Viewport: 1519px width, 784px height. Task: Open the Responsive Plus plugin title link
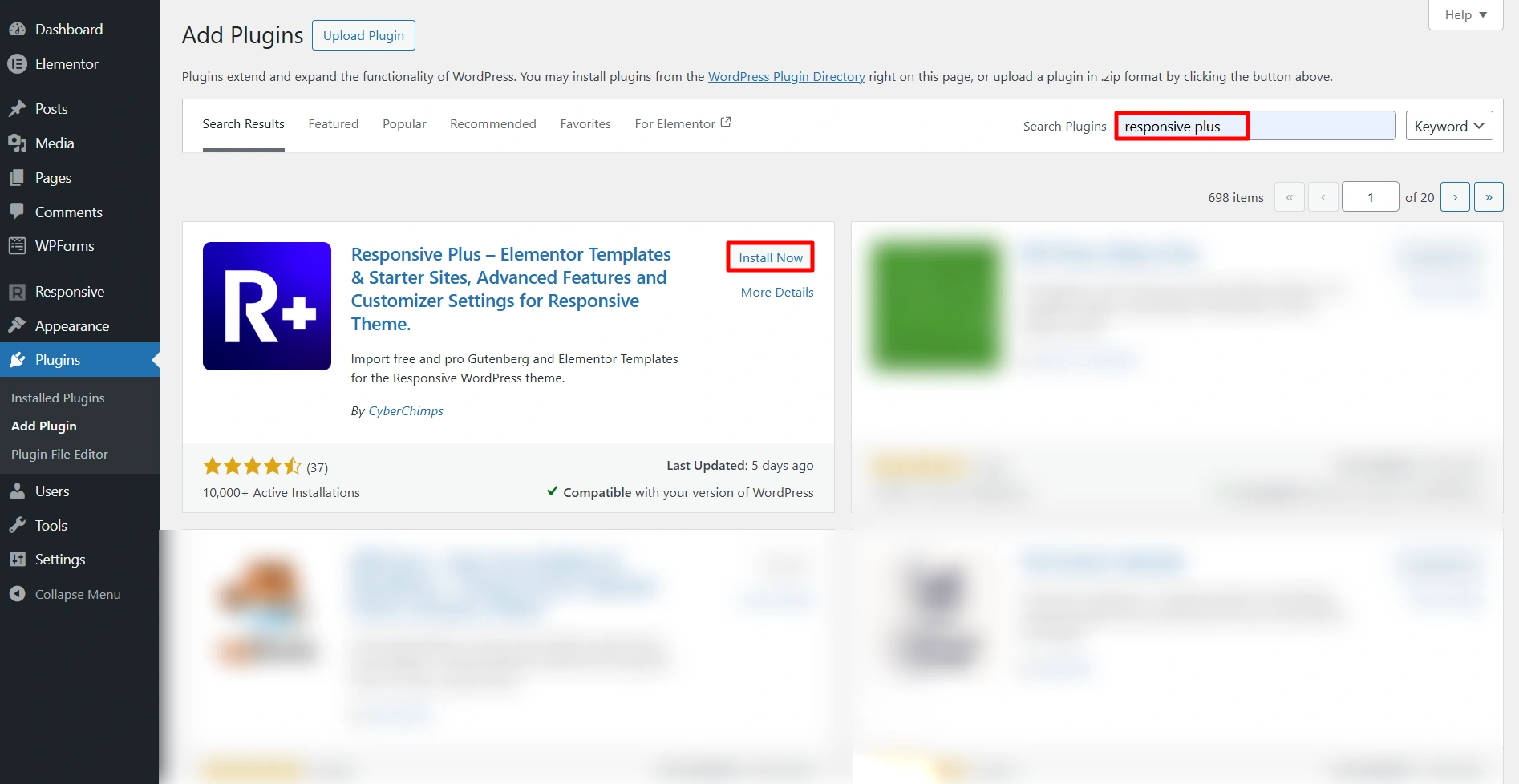tap(511, 289)
